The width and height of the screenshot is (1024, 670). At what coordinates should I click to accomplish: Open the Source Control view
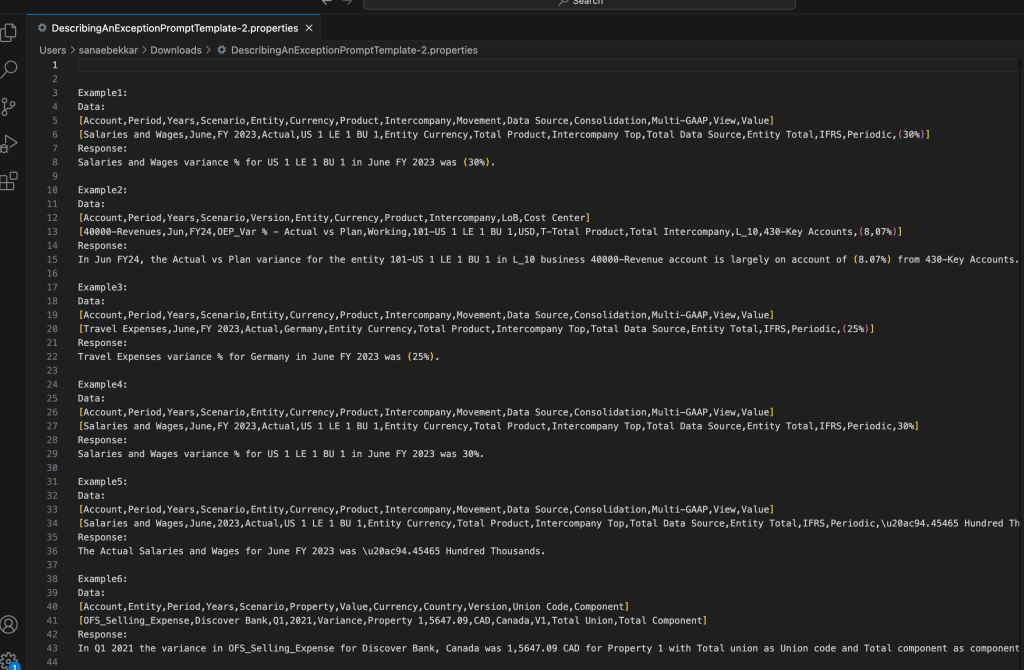click(10, 106)
